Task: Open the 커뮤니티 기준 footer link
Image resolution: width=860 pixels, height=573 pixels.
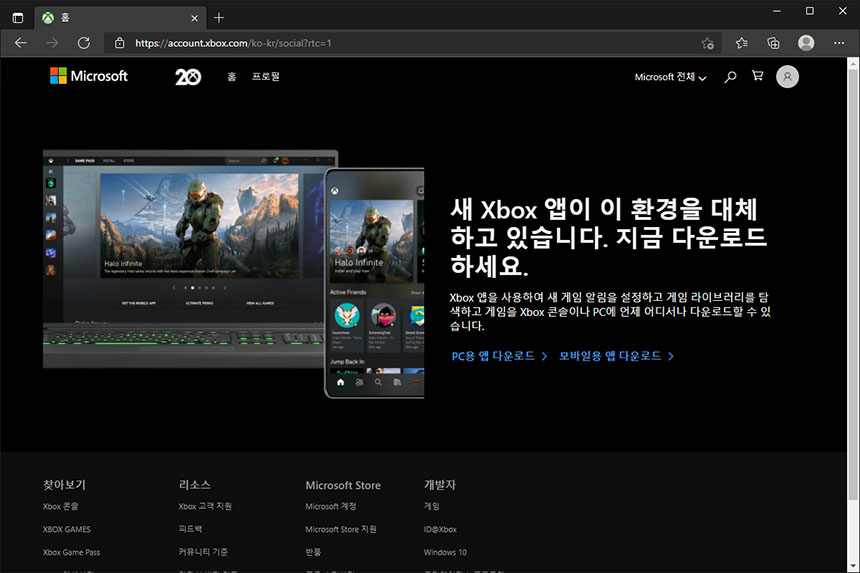Action: click(x=203, y=552)
